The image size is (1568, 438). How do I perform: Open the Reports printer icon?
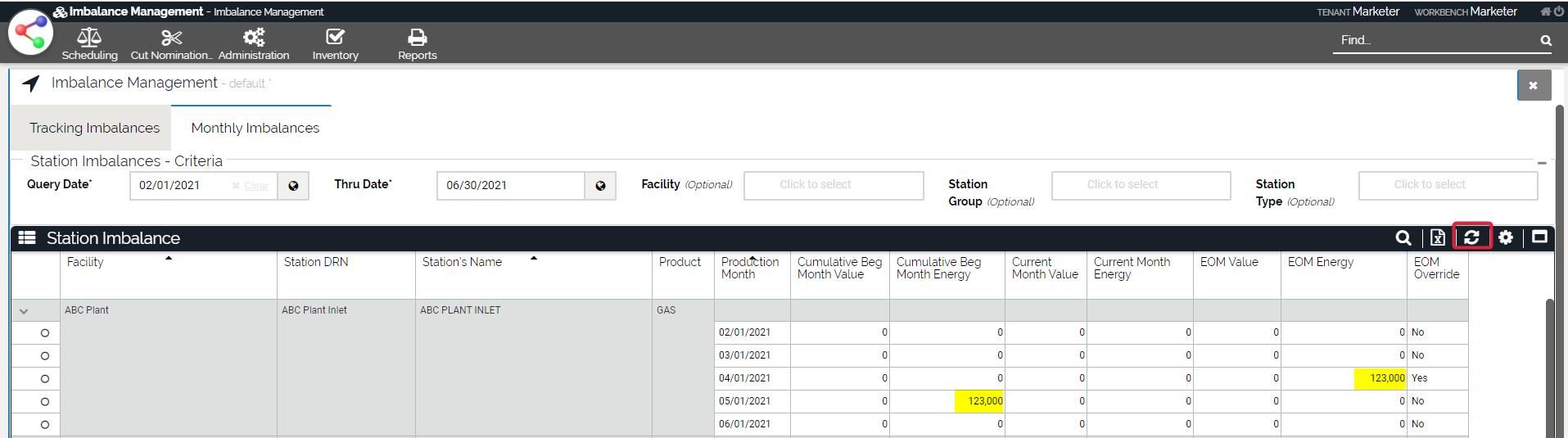click(417, 38)
